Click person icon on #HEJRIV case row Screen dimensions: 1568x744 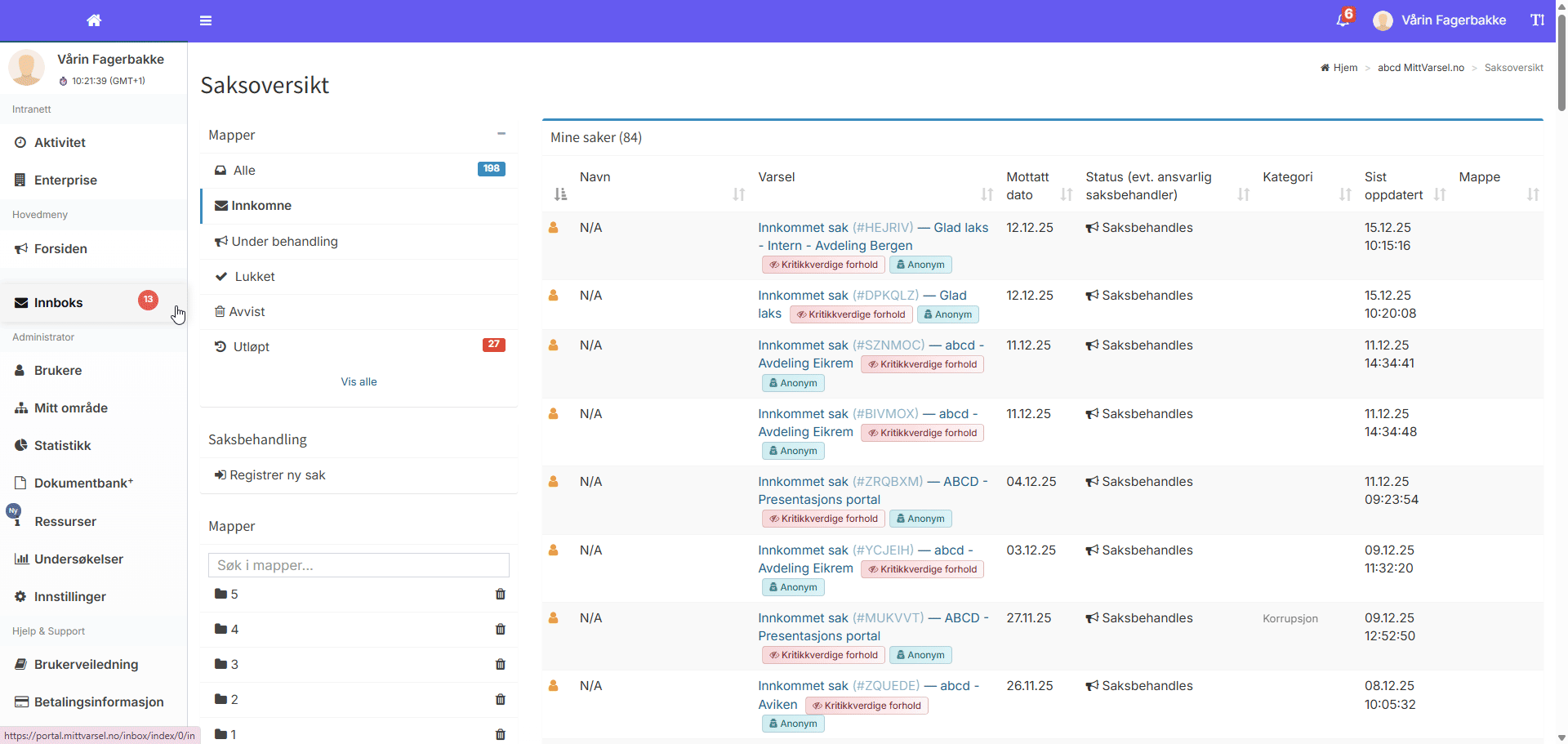(554, 228)
